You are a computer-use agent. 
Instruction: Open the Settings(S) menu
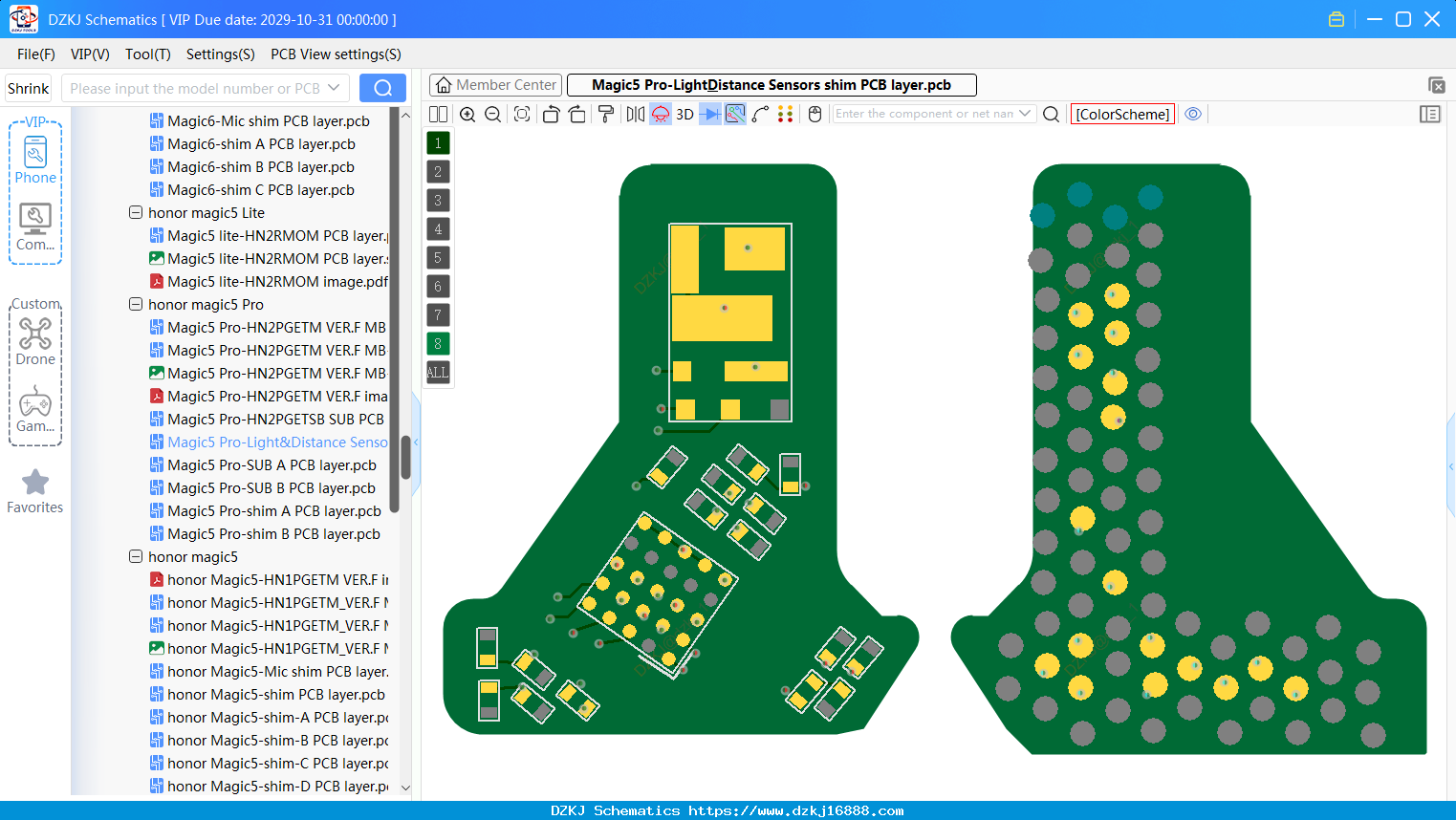tap(221, 54)
